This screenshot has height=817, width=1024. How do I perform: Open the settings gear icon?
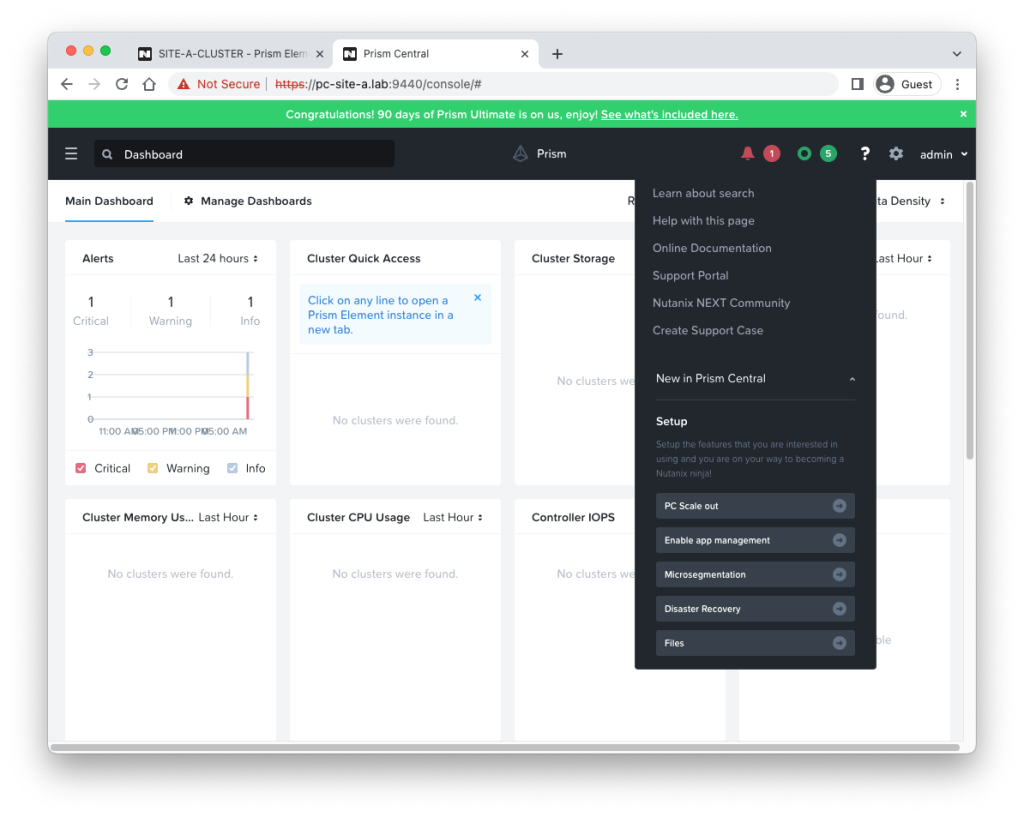(896, 154)
